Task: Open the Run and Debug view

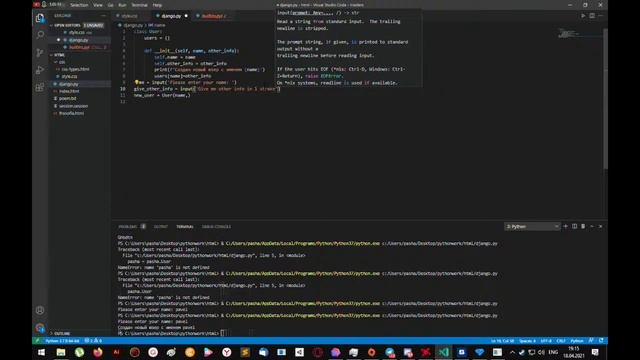Action: click(x=40, y=70)
